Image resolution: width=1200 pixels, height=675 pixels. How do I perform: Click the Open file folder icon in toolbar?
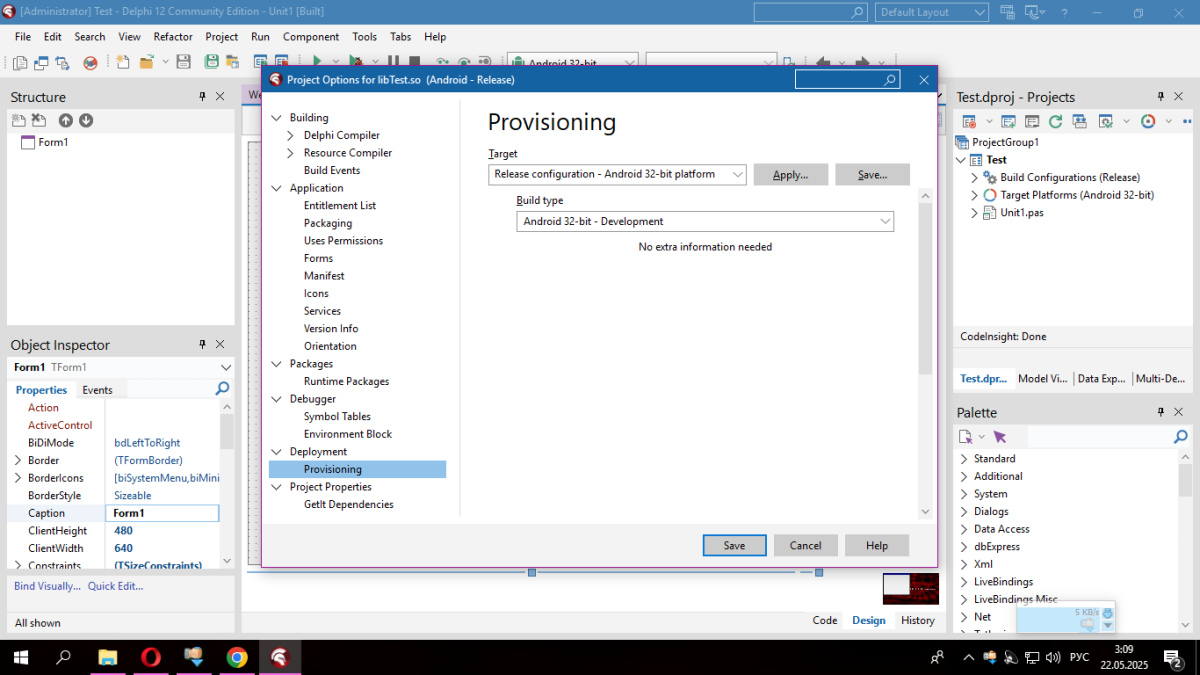[147, 62]
